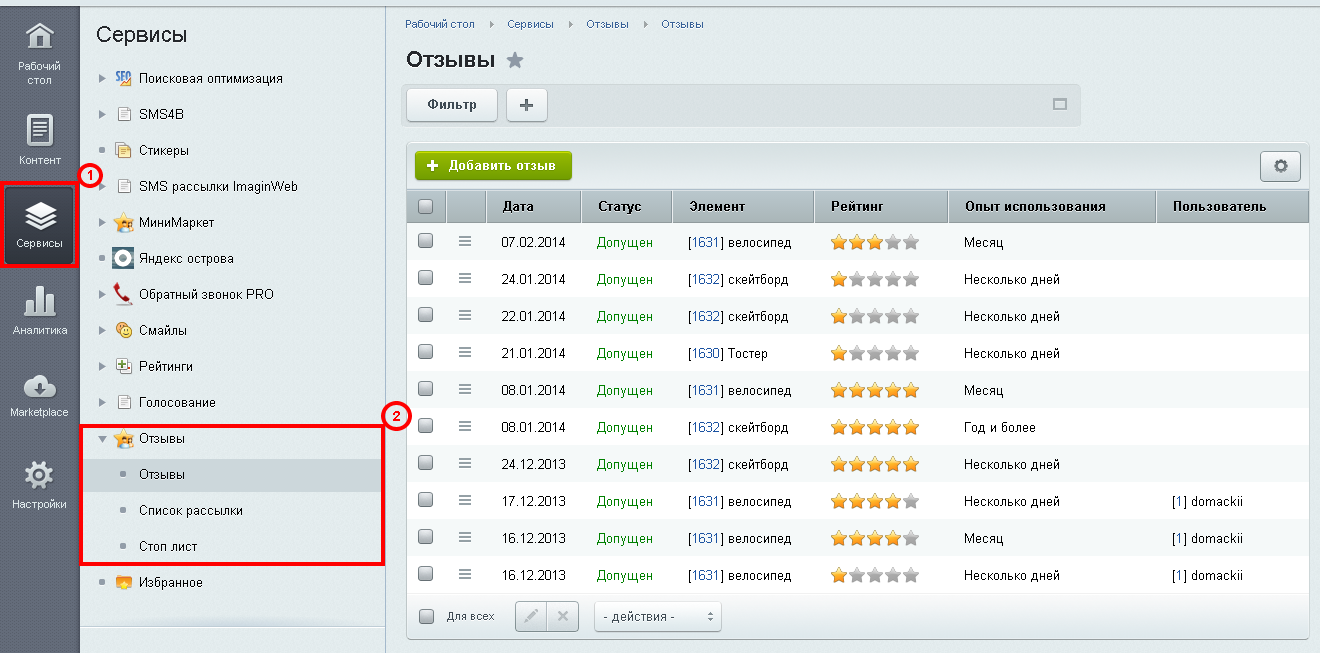1320x653 pixels.
Task: Open row menu for 07.02.2014 review
Action: tap(464, 242)
